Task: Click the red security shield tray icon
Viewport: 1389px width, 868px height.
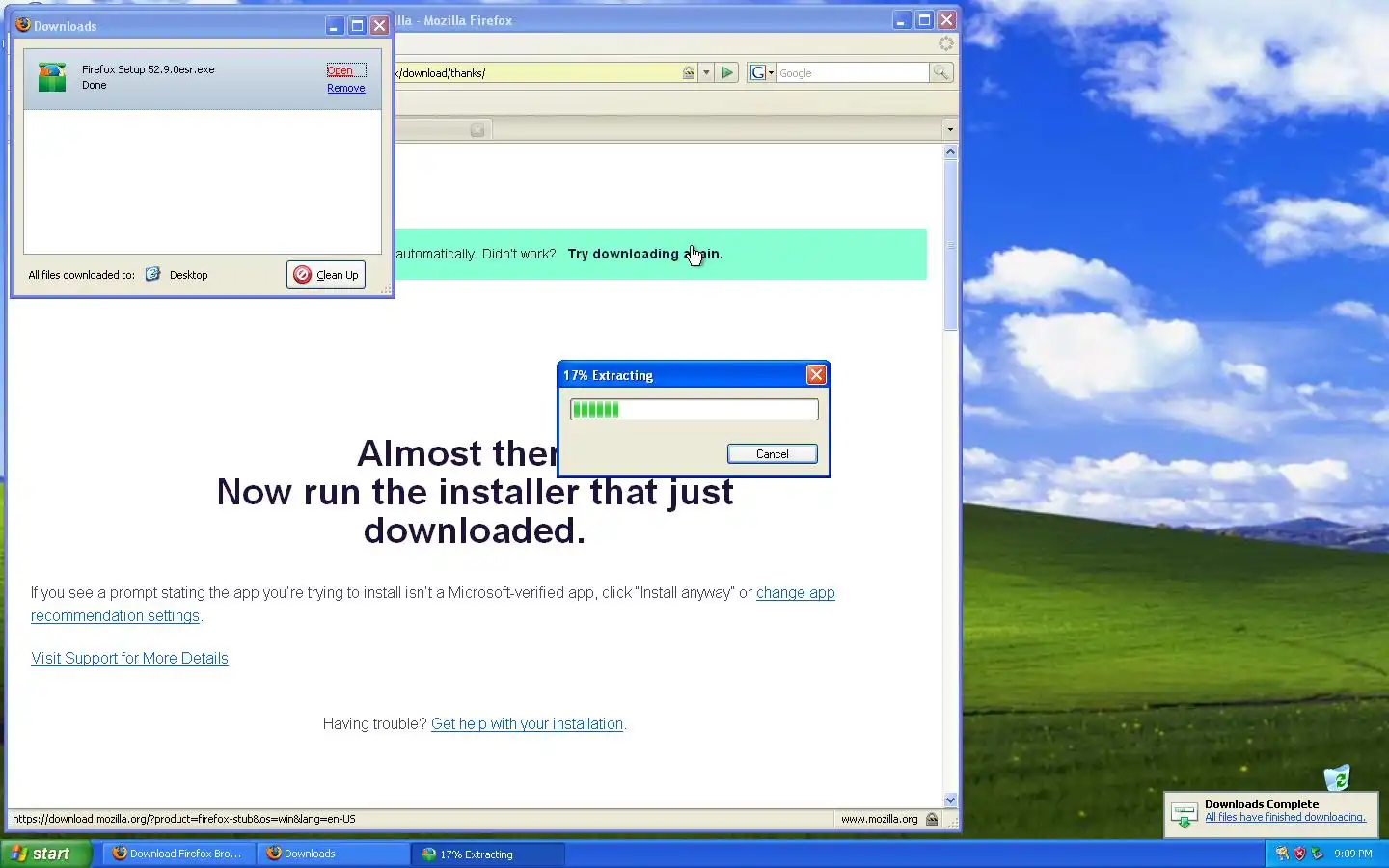Action: pos(1299,854)
